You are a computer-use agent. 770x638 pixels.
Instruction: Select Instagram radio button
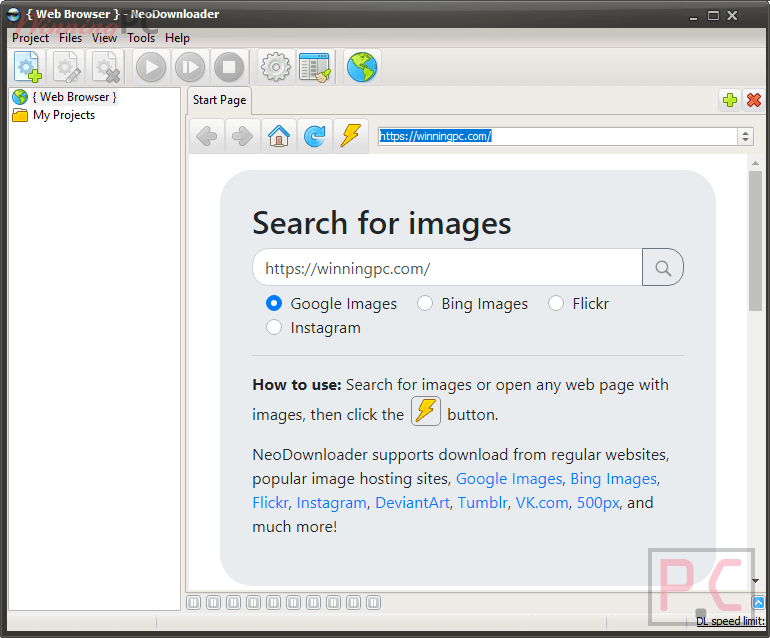pos(274,327)
